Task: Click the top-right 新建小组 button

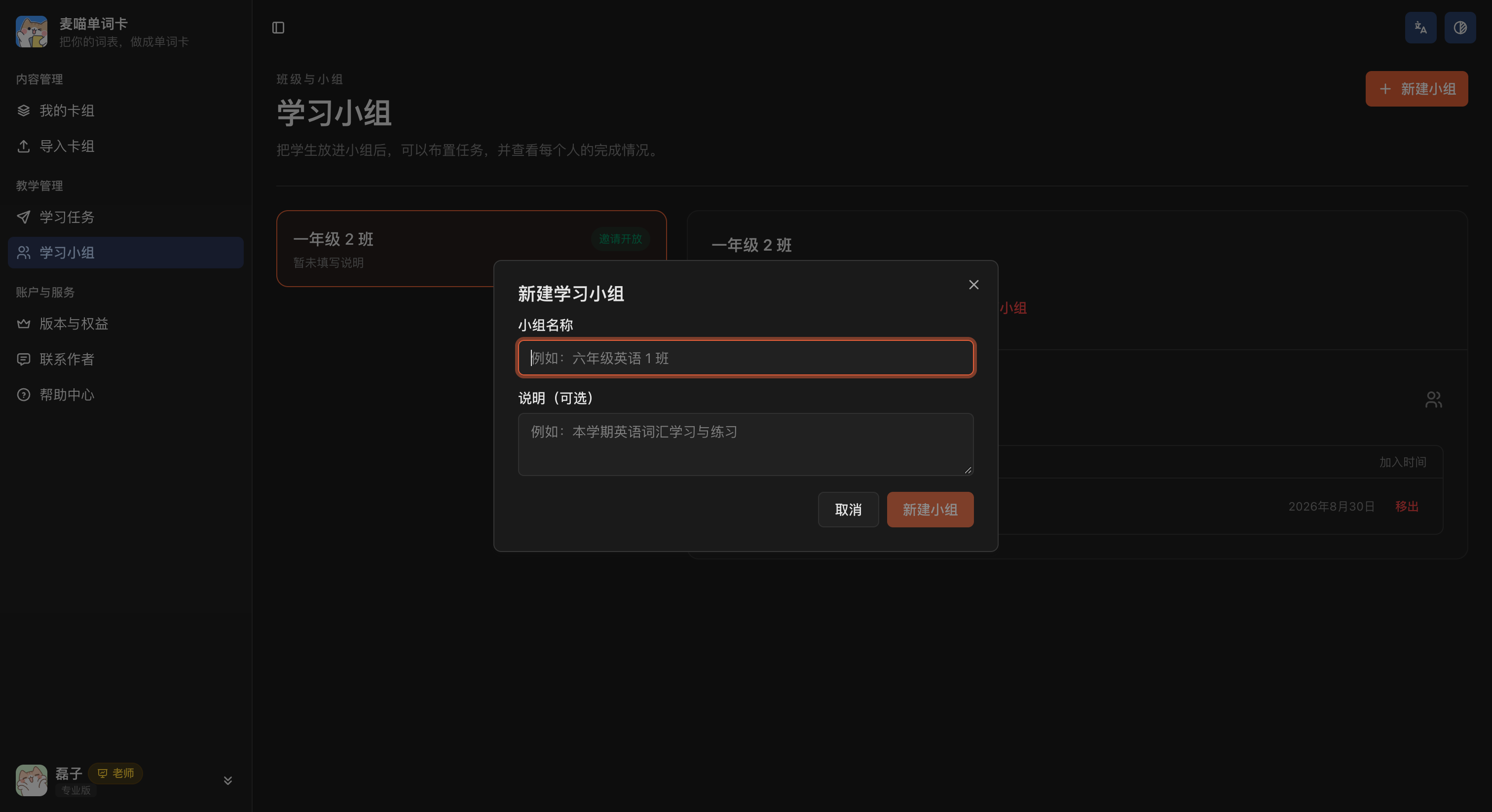Action: click(x=1416, y=89)
